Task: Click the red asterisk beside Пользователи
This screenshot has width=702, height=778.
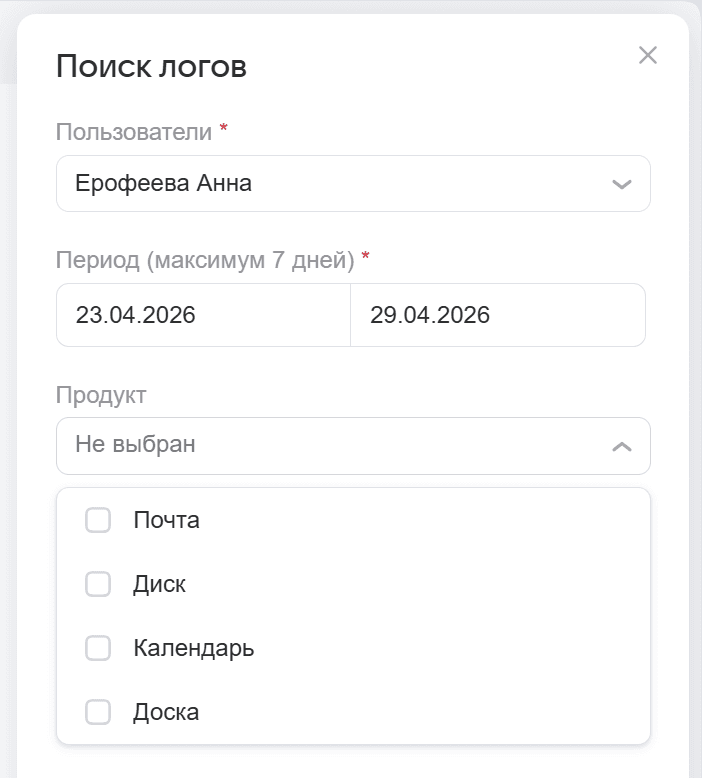Action: [x=224, y=128]
